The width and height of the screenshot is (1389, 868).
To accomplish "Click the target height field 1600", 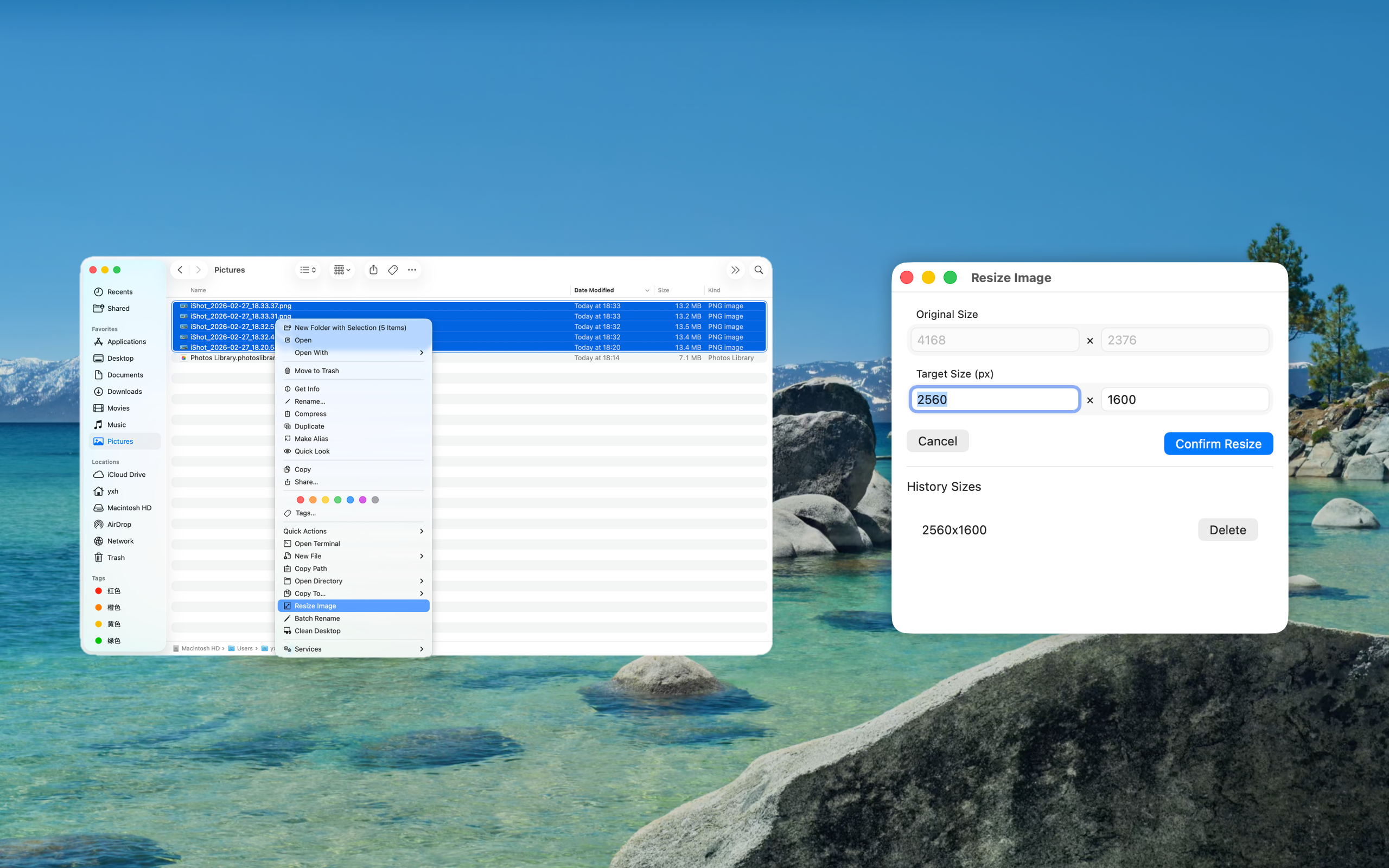I will click(1184, 400).
